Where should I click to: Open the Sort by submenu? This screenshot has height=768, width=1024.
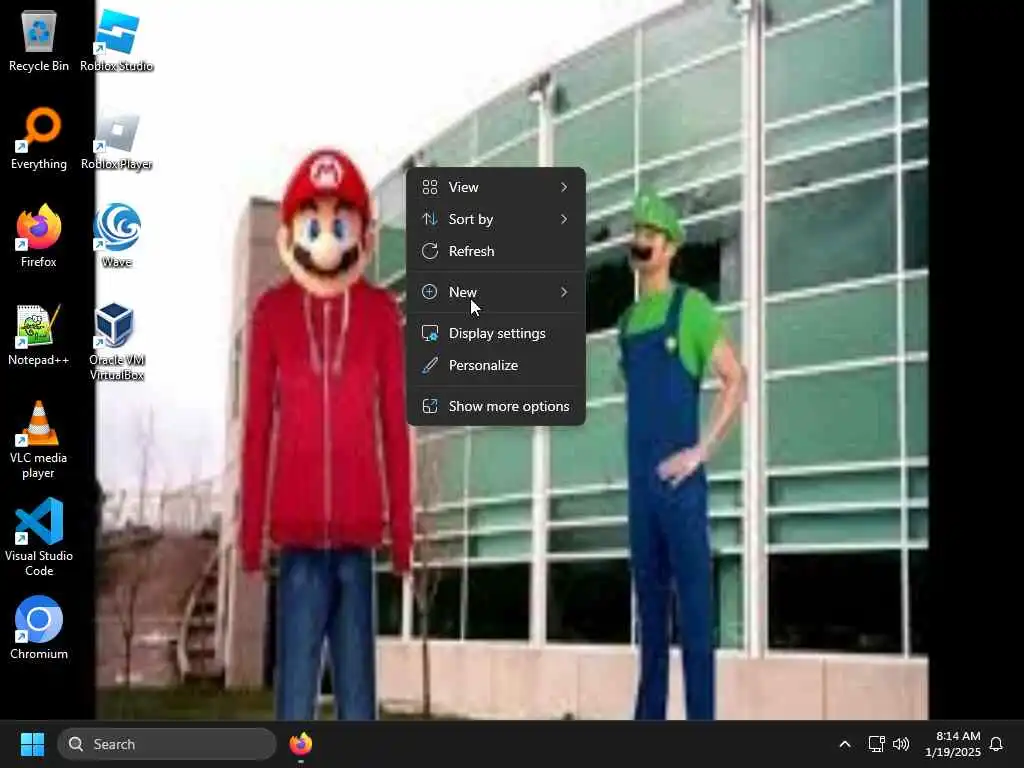coord(496,219)
